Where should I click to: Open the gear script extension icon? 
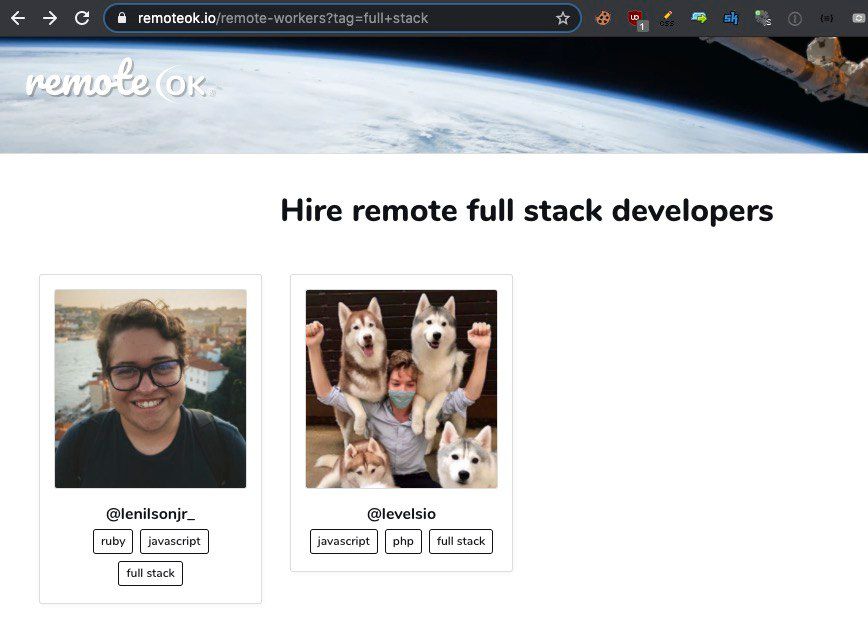tap(763, 18)
